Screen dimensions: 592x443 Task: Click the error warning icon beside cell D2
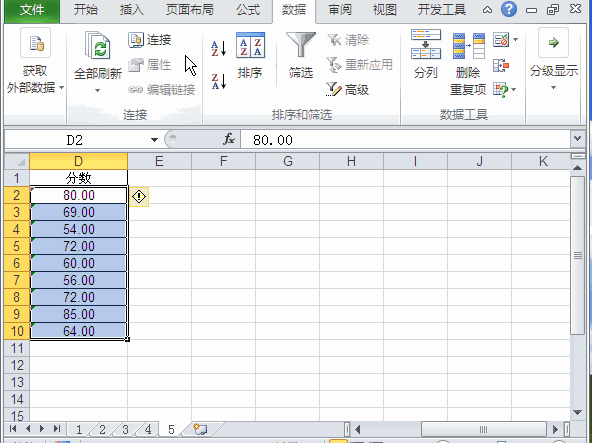(x=139, y=196)
